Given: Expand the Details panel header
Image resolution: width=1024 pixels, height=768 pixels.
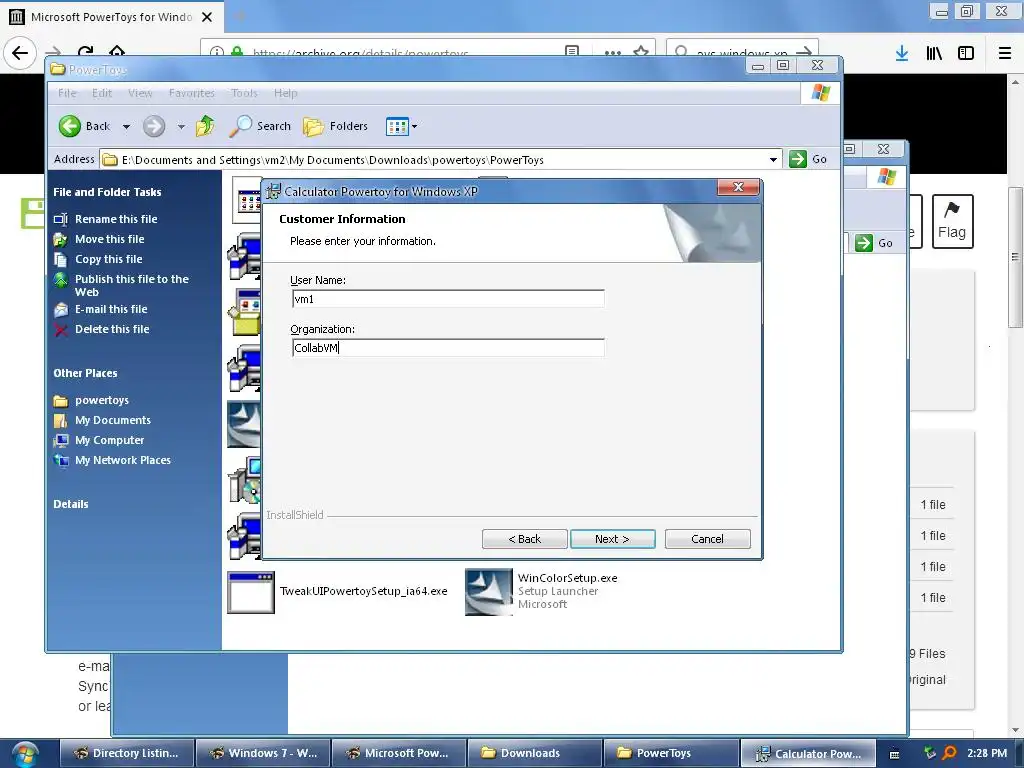Looking at the screenshot, I should 71,504.
